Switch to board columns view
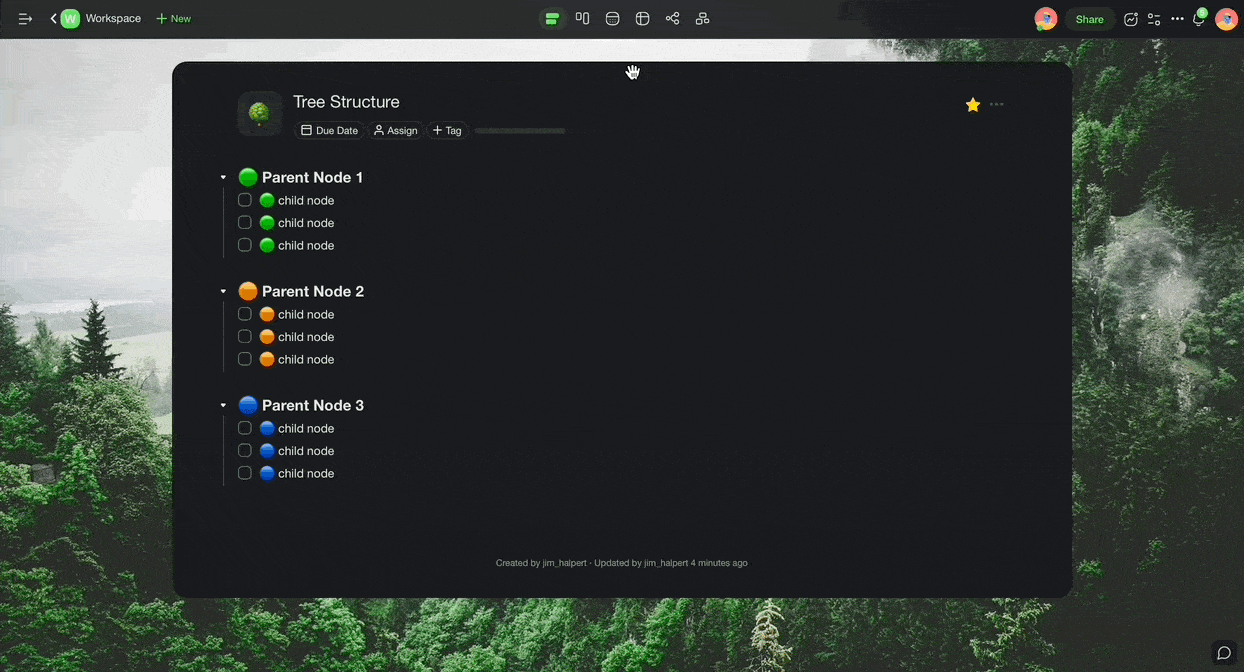 coord(582,19)
